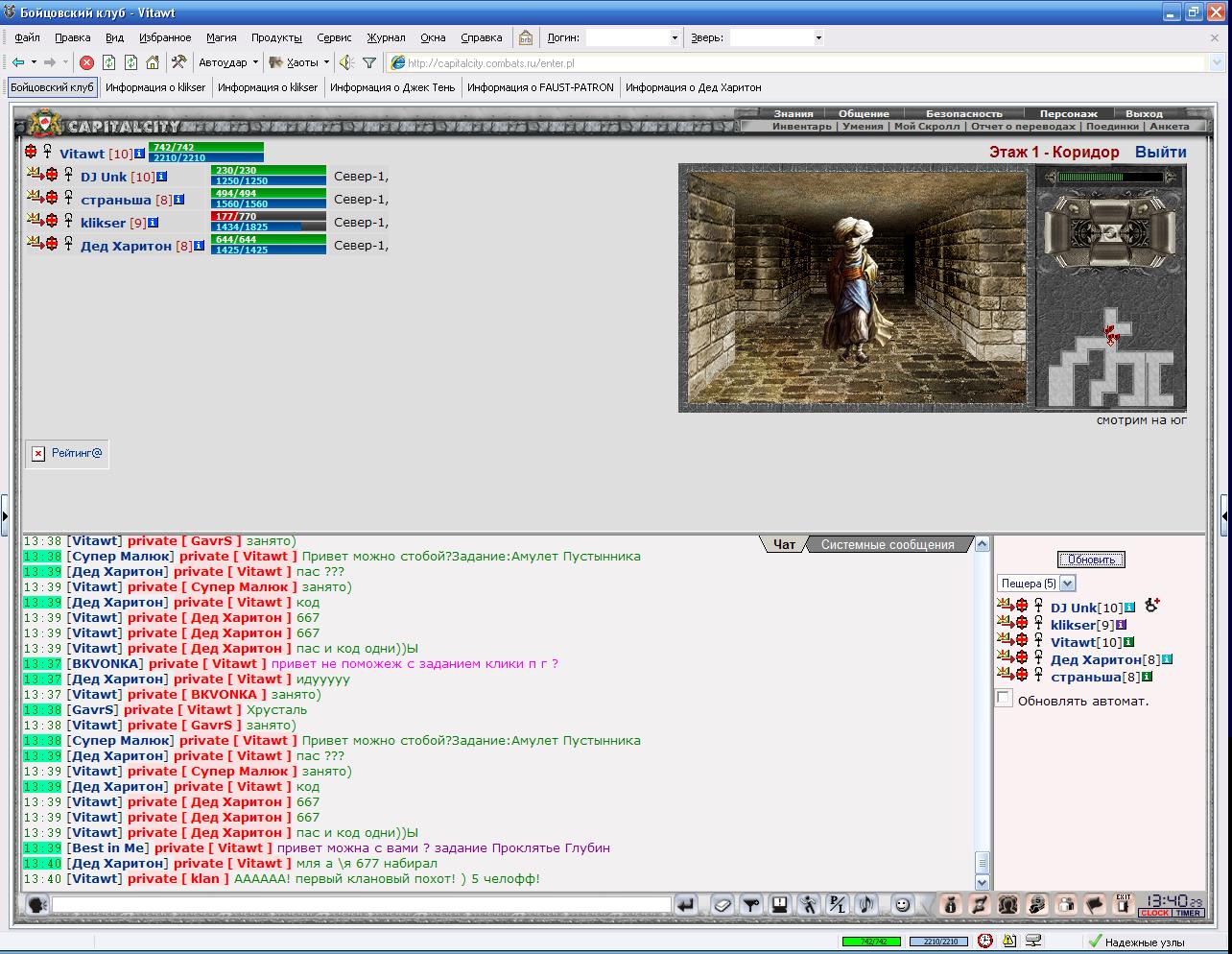Image resolution: width=1232 pixels, height=954 pixels.
Task: Click the Обновить button
Action: coord(1091,560)
